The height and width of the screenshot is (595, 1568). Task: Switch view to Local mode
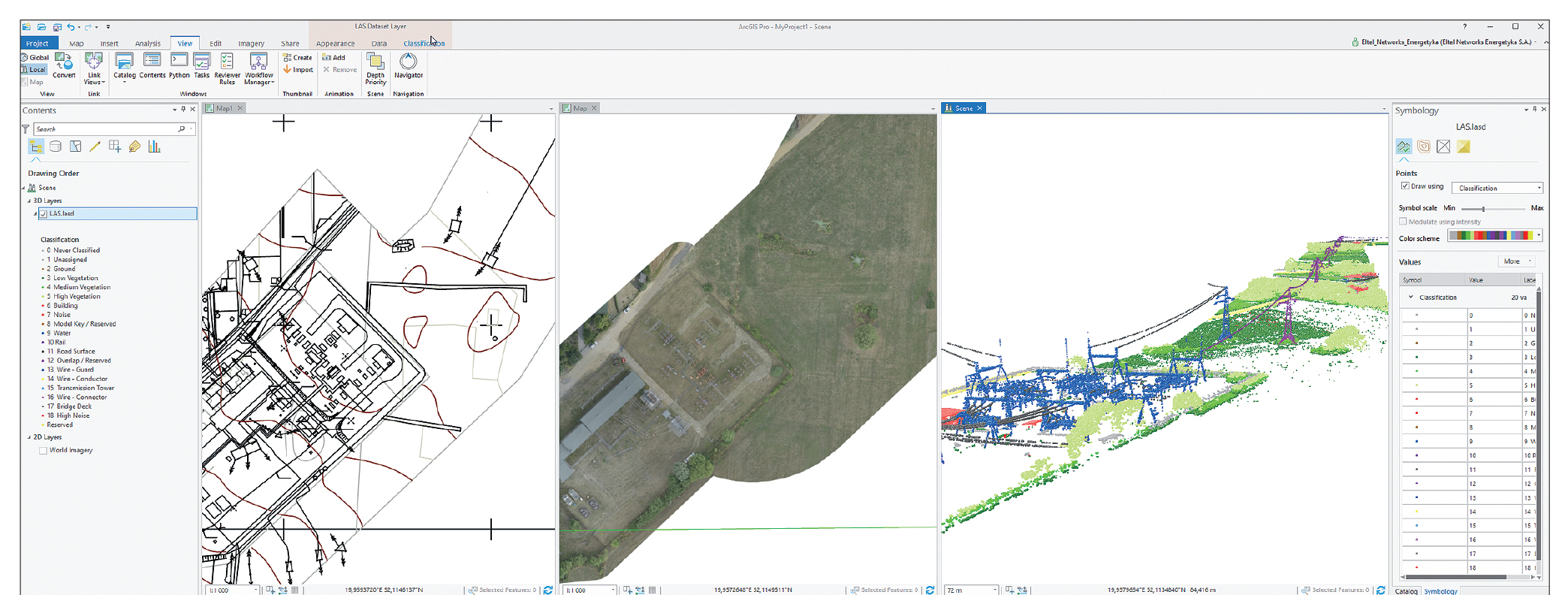(x=34, y=69)
